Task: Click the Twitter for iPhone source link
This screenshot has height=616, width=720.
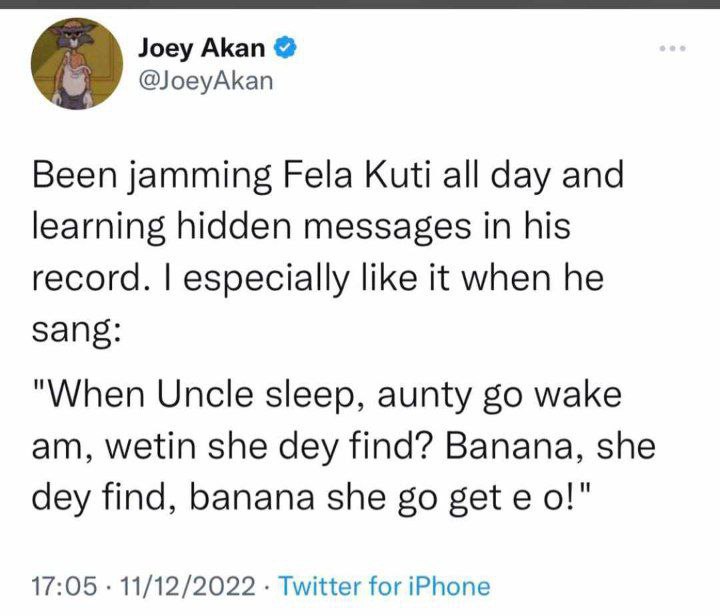Action: tap(385, 586)
